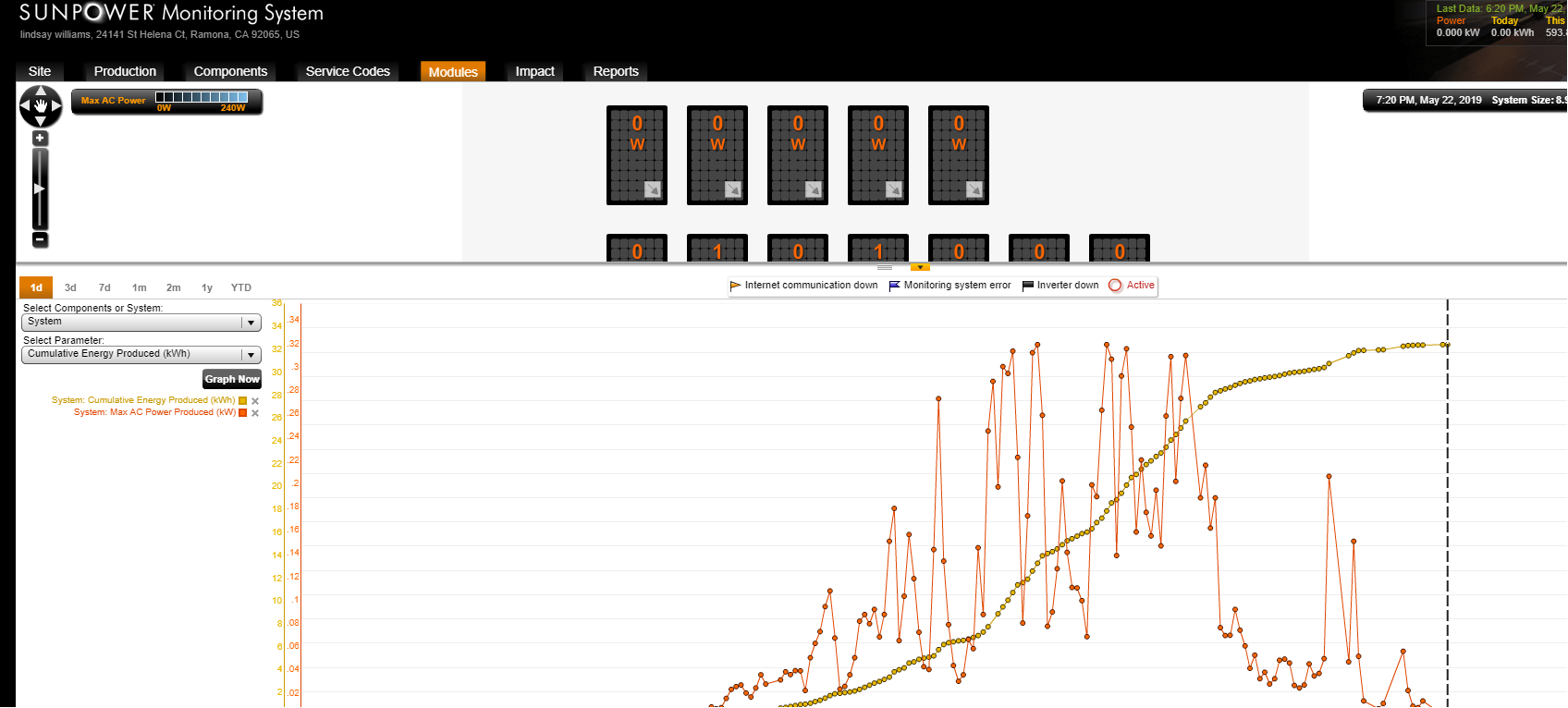Click the Graph Now button
1568x708 pixels.
coord(232,379)
